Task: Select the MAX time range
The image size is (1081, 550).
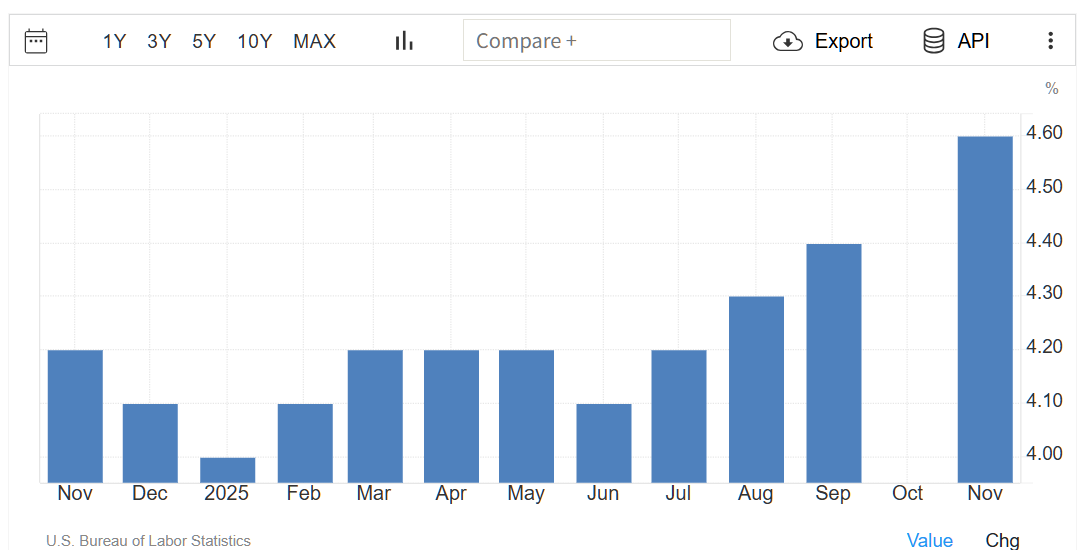Action: point(314,41)
